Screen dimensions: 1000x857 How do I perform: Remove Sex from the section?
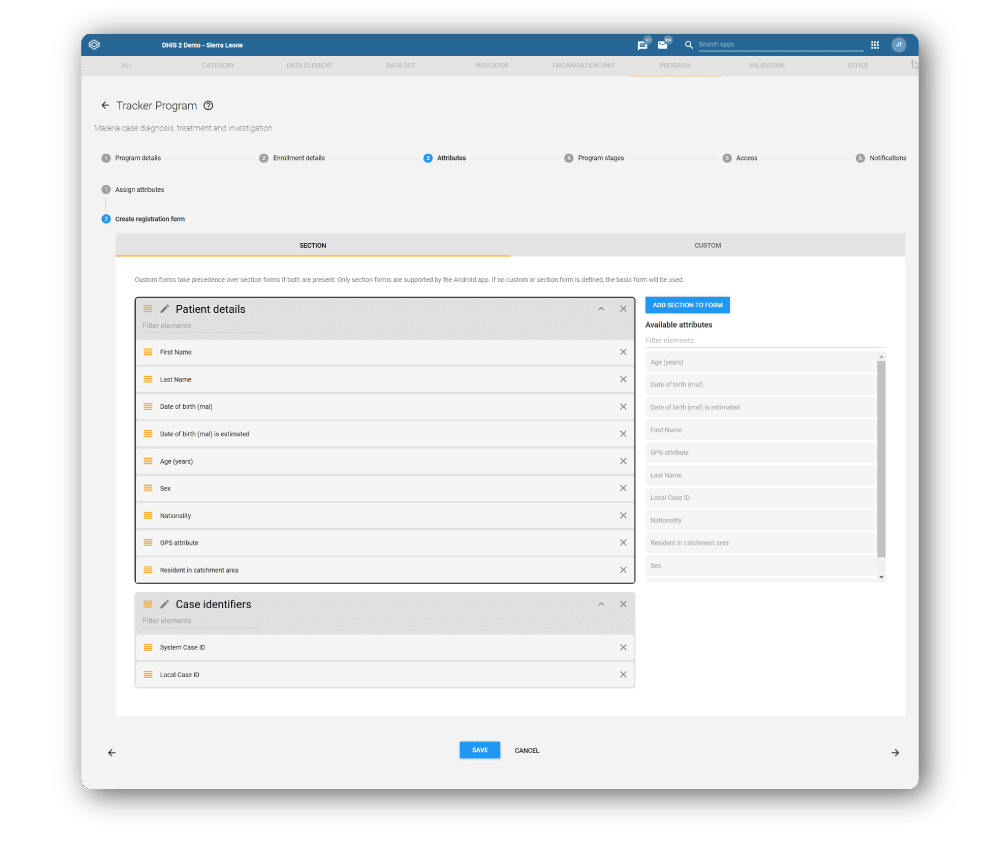pyautogui.click(x=623, y=488)
